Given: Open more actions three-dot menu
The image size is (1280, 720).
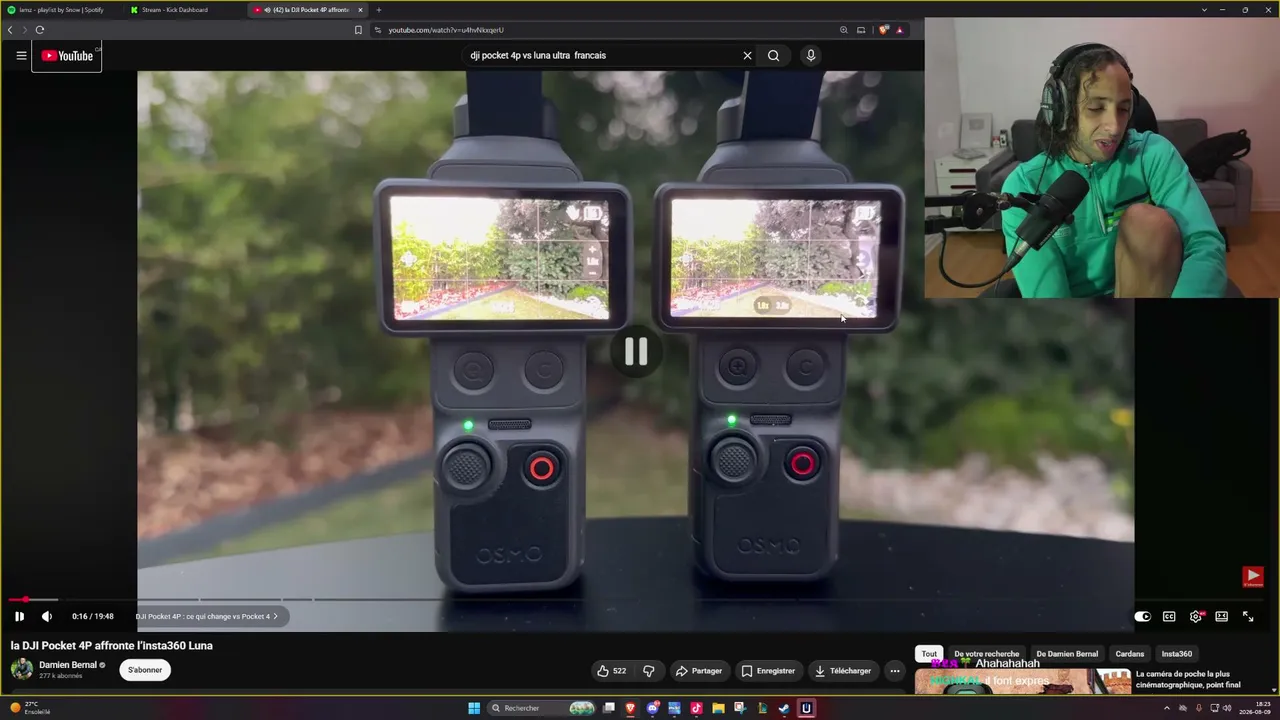Looking at the screenshot, I should (895, 671).
